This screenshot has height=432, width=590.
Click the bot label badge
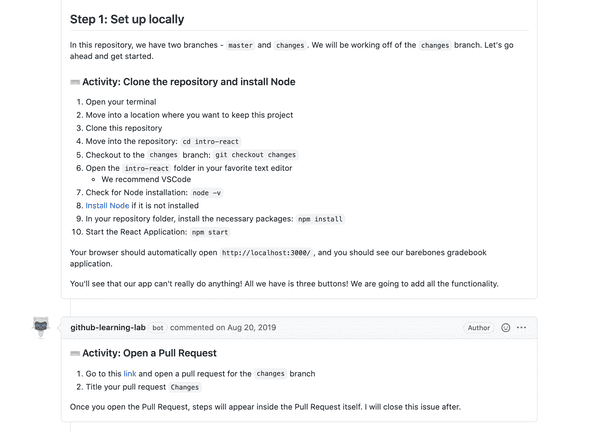[158, 328]
